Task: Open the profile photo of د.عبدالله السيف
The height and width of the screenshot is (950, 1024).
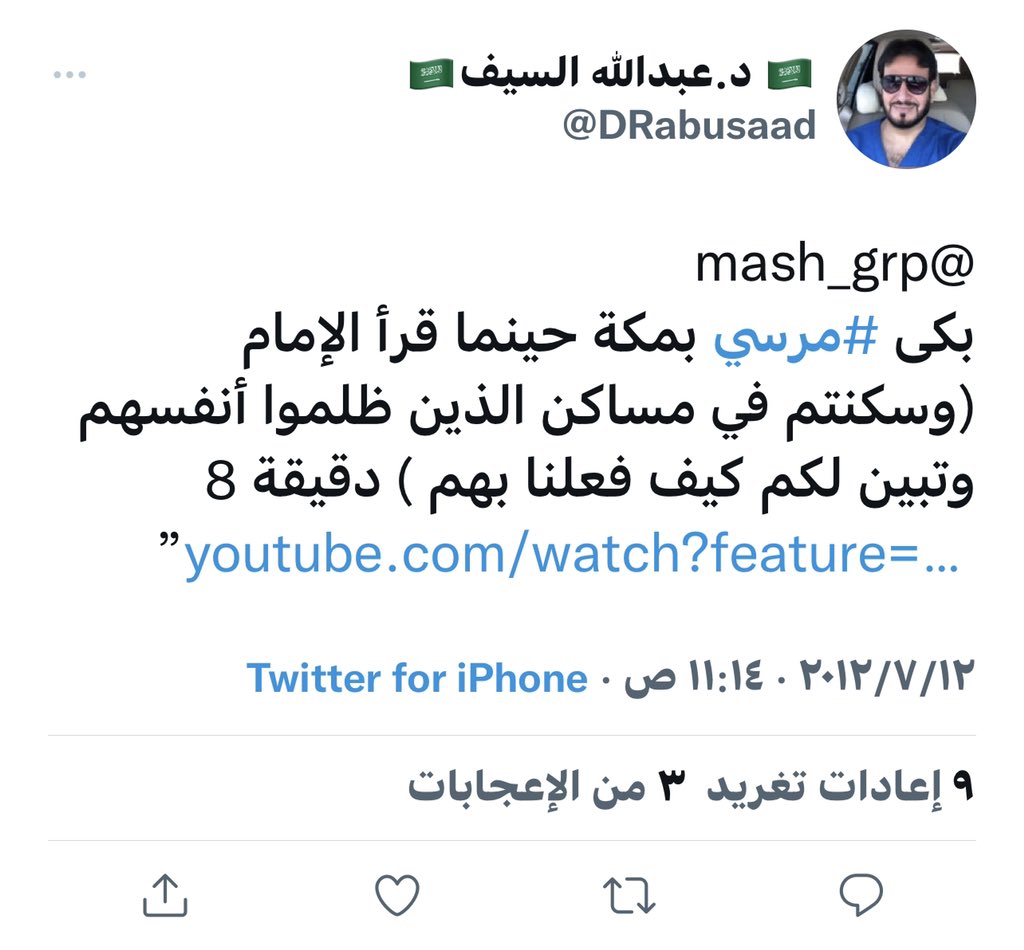Action: (x=906, y=99)
